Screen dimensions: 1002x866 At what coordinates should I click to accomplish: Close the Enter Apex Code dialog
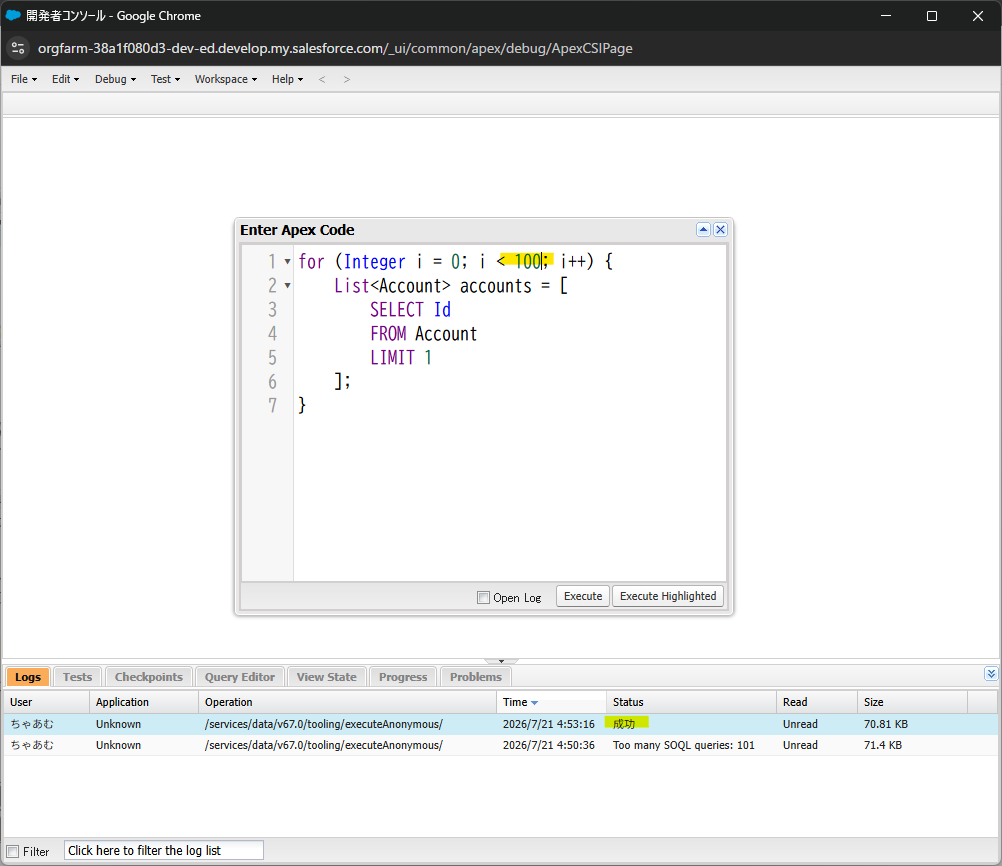tap(720, 229)
